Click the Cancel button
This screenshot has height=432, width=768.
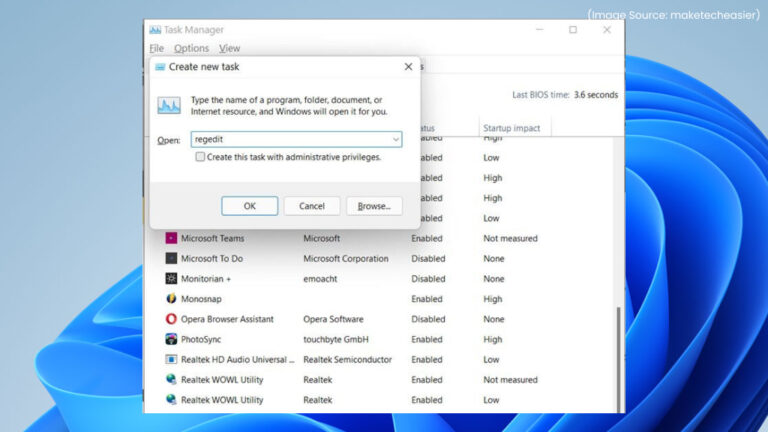312,206
